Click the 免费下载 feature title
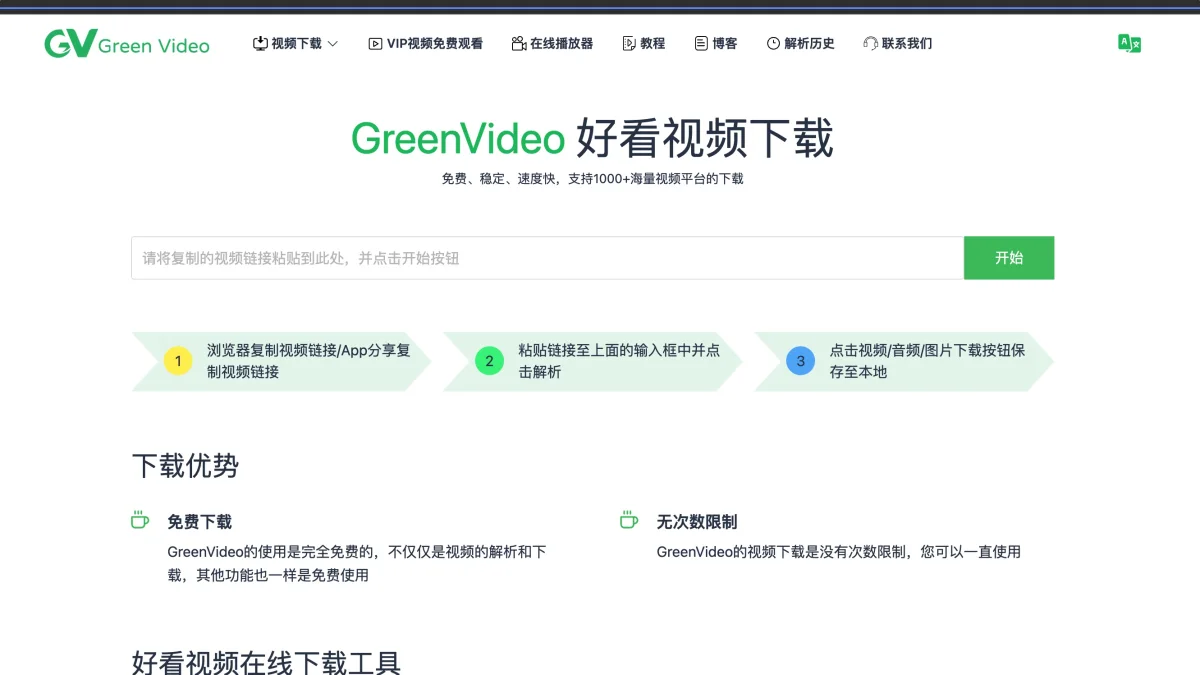The image size is (1200, 675). (x=199, y=522)
